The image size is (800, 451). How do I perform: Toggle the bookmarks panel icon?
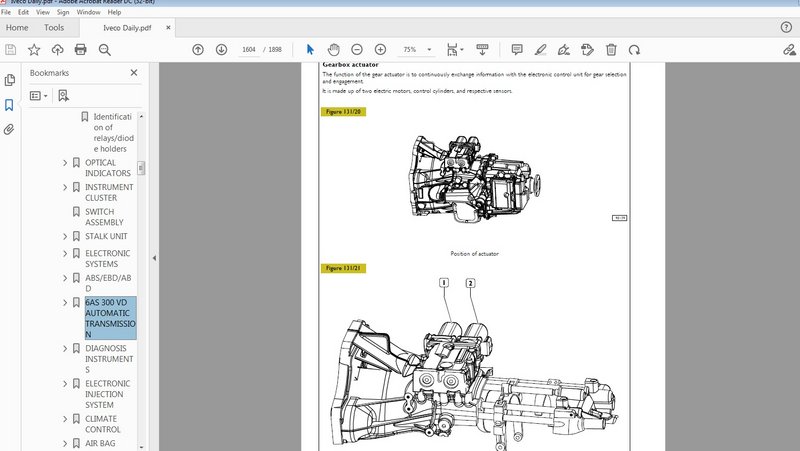tap(9, 105)
